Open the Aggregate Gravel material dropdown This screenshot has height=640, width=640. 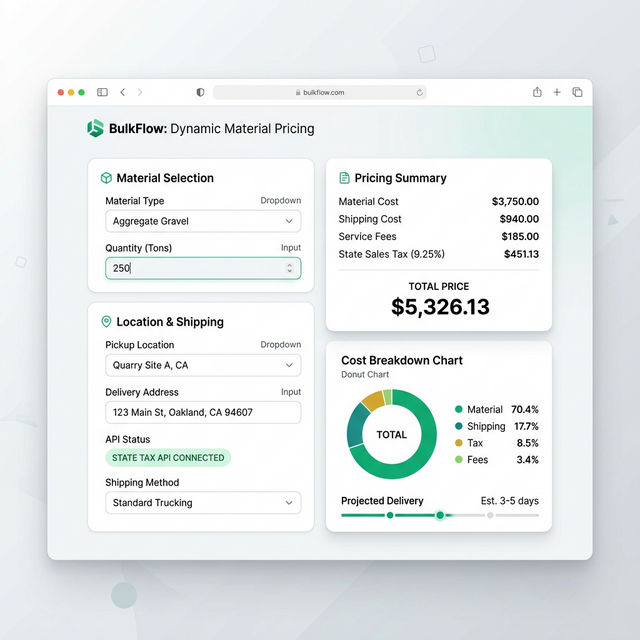coord(203,221)
